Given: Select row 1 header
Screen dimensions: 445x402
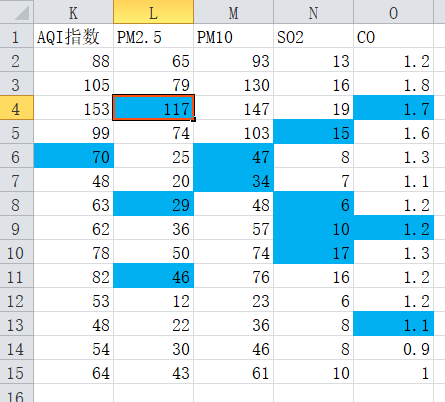Looking at the screenshot, I should 17,36.
